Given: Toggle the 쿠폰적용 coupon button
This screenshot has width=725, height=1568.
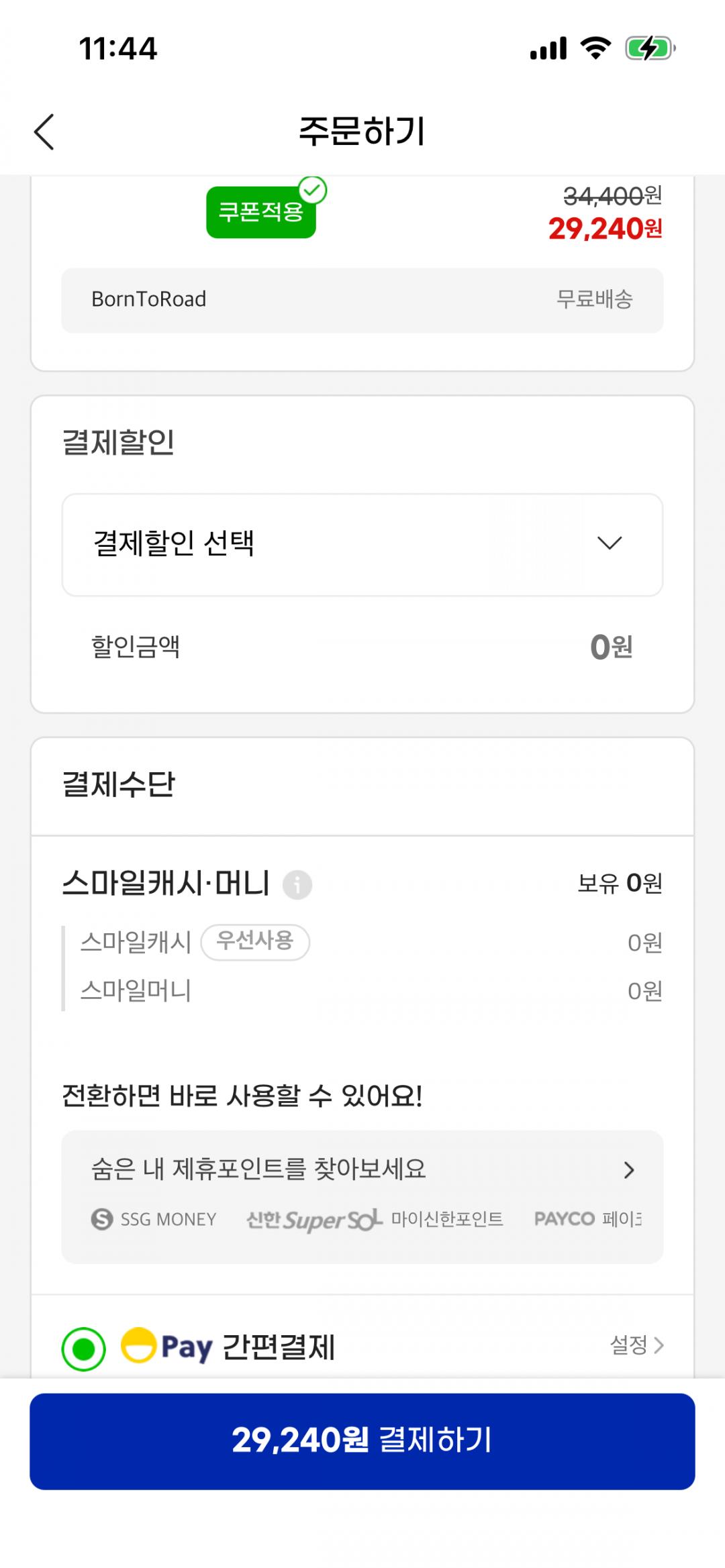Looking at the screenshot, I should tap(260, 213).
